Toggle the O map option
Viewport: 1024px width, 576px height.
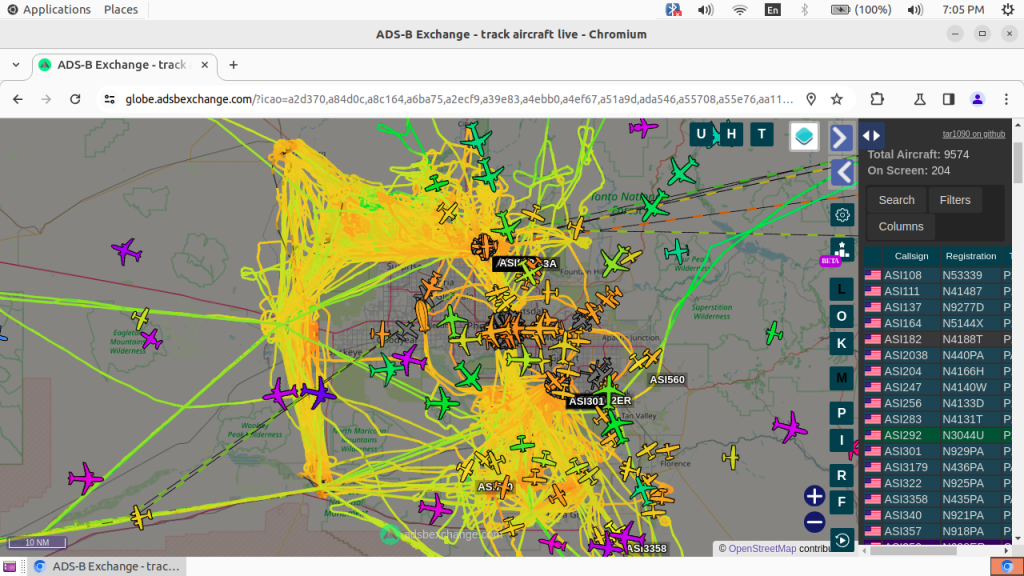(841, 317)
